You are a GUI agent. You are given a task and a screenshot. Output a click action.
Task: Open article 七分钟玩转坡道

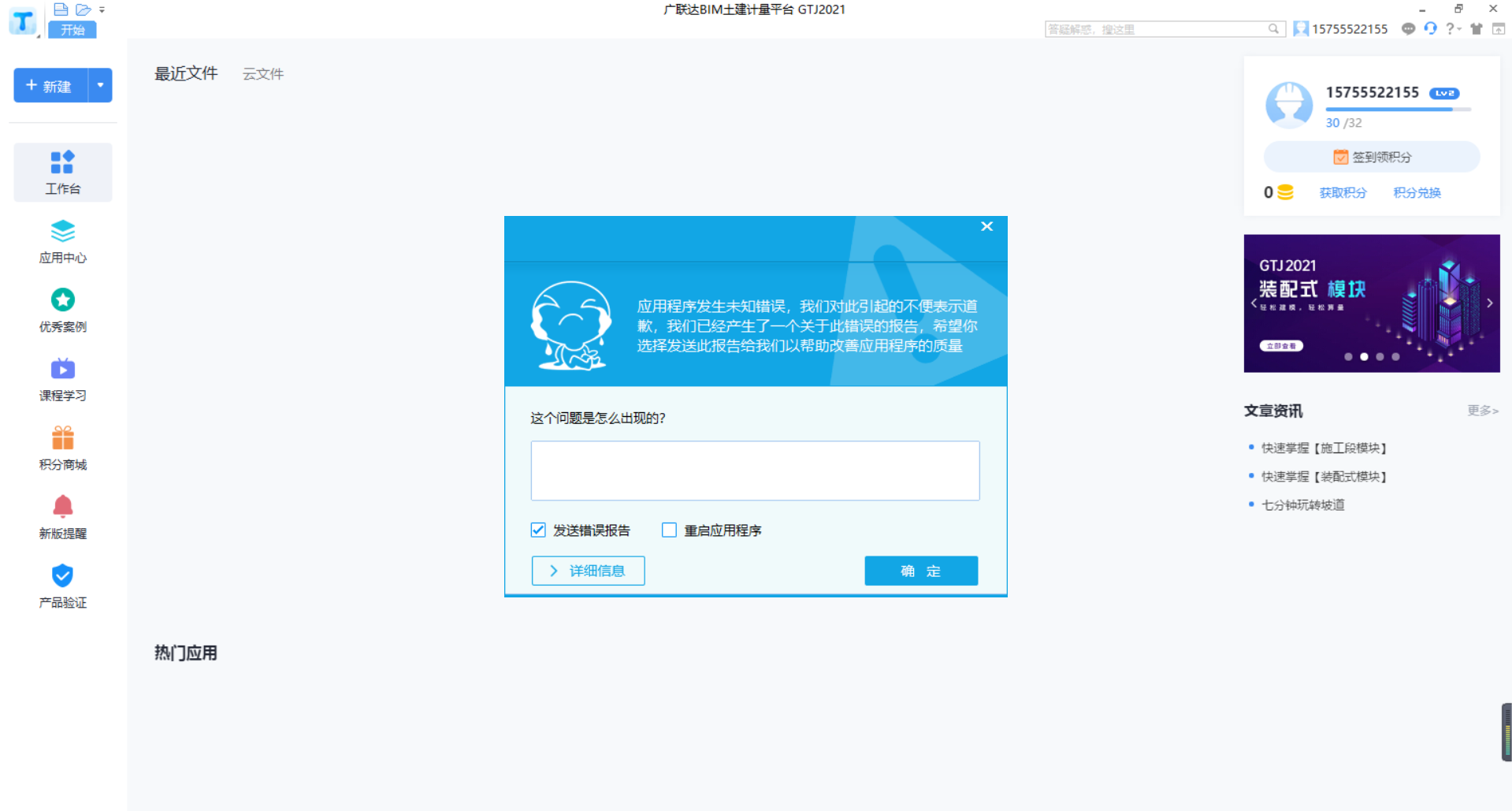(x=1302, y=504)
